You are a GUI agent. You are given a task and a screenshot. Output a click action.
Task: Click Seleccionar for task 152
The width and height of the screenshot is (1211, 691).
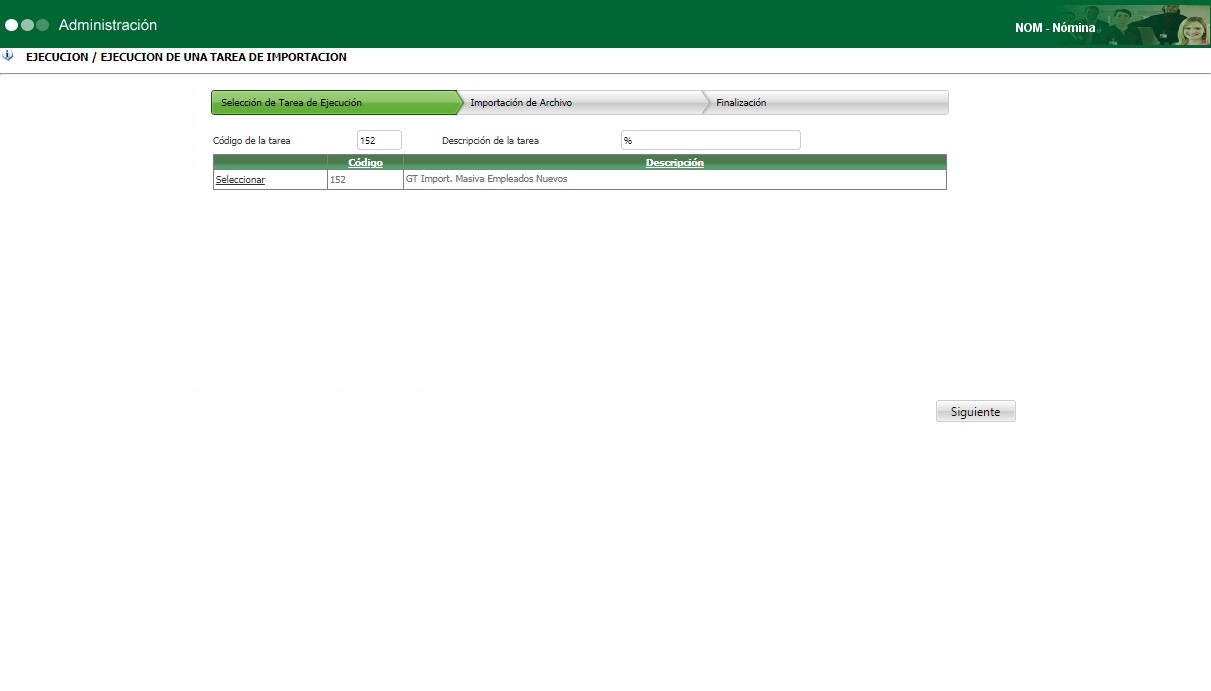click(x=240, y=180)
